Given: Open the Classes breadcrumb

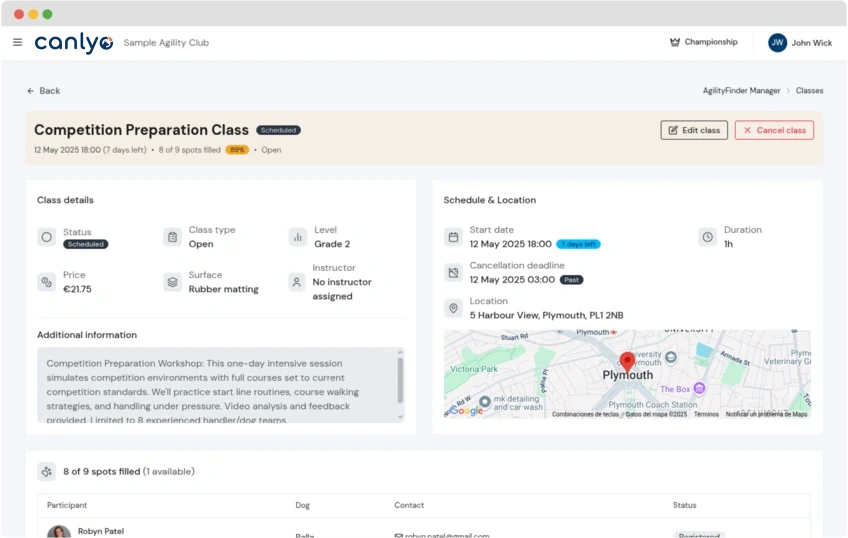Looking at the screenshot, I should tap(809, 91).
